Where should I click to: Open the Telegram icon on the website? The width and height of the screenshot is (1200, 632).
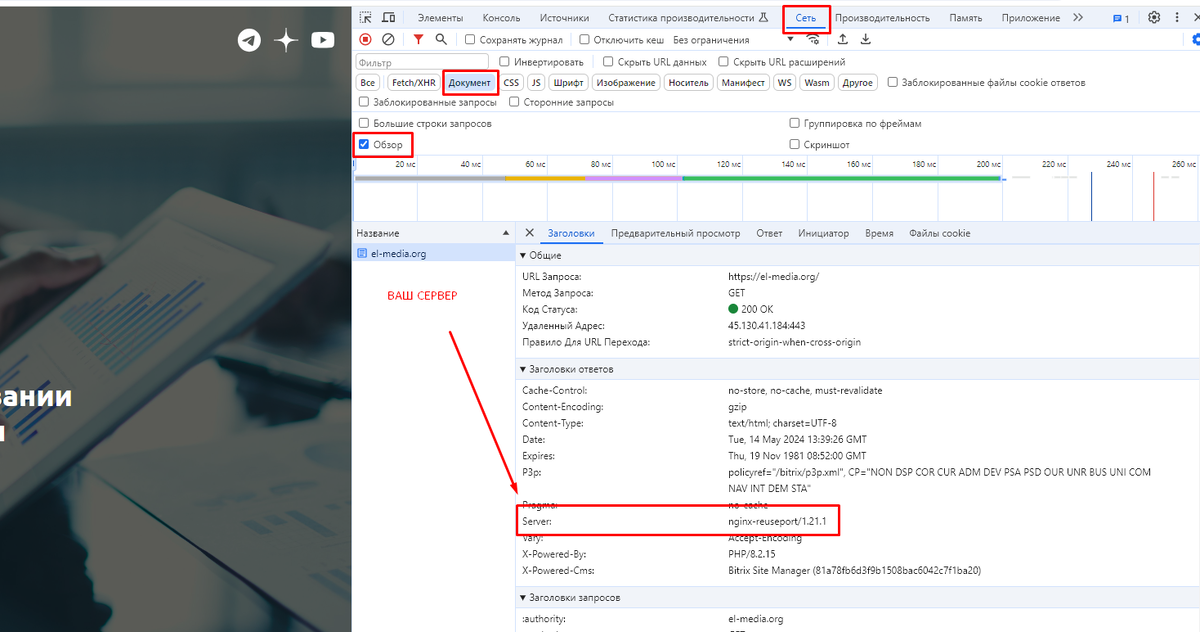point(249,40)
